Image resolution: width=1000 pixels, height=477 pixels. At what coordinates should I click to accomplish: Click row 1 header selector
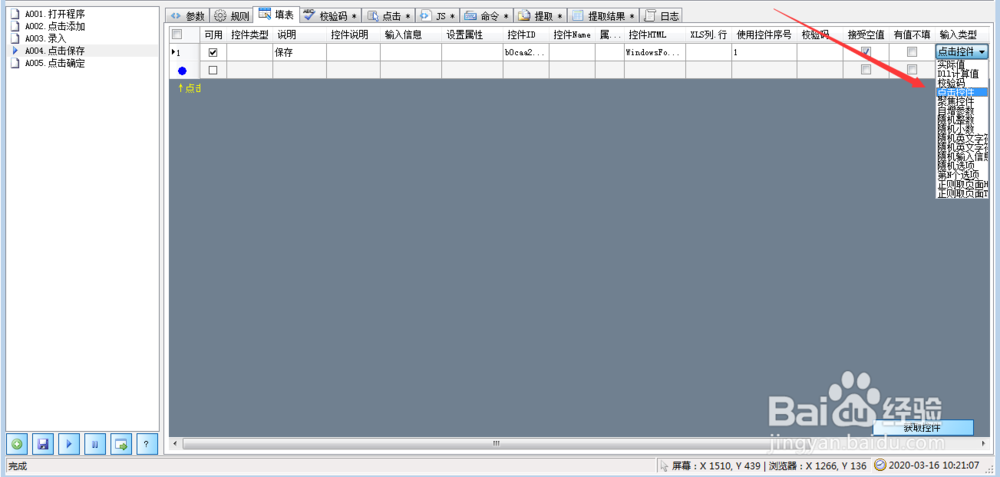pos(184,53)
